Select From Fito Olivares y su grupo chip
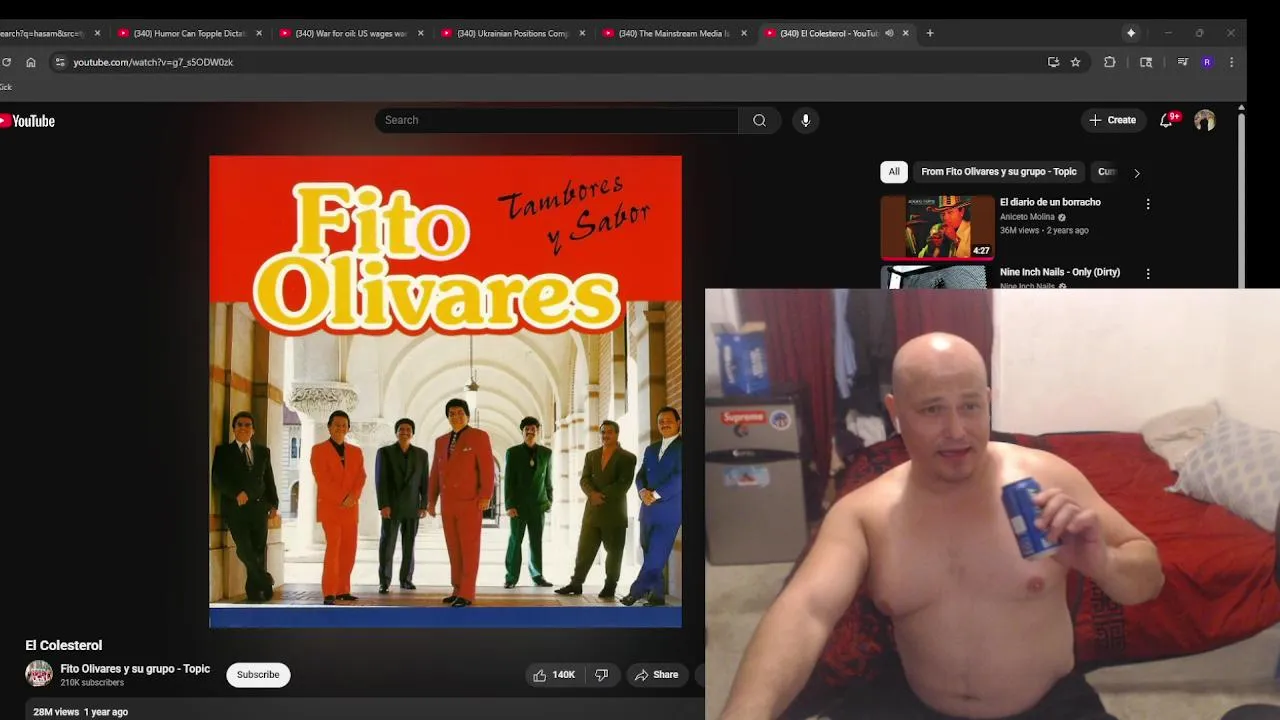The width and height of the screenshot is (1280, 720). [x=998, y=172]
